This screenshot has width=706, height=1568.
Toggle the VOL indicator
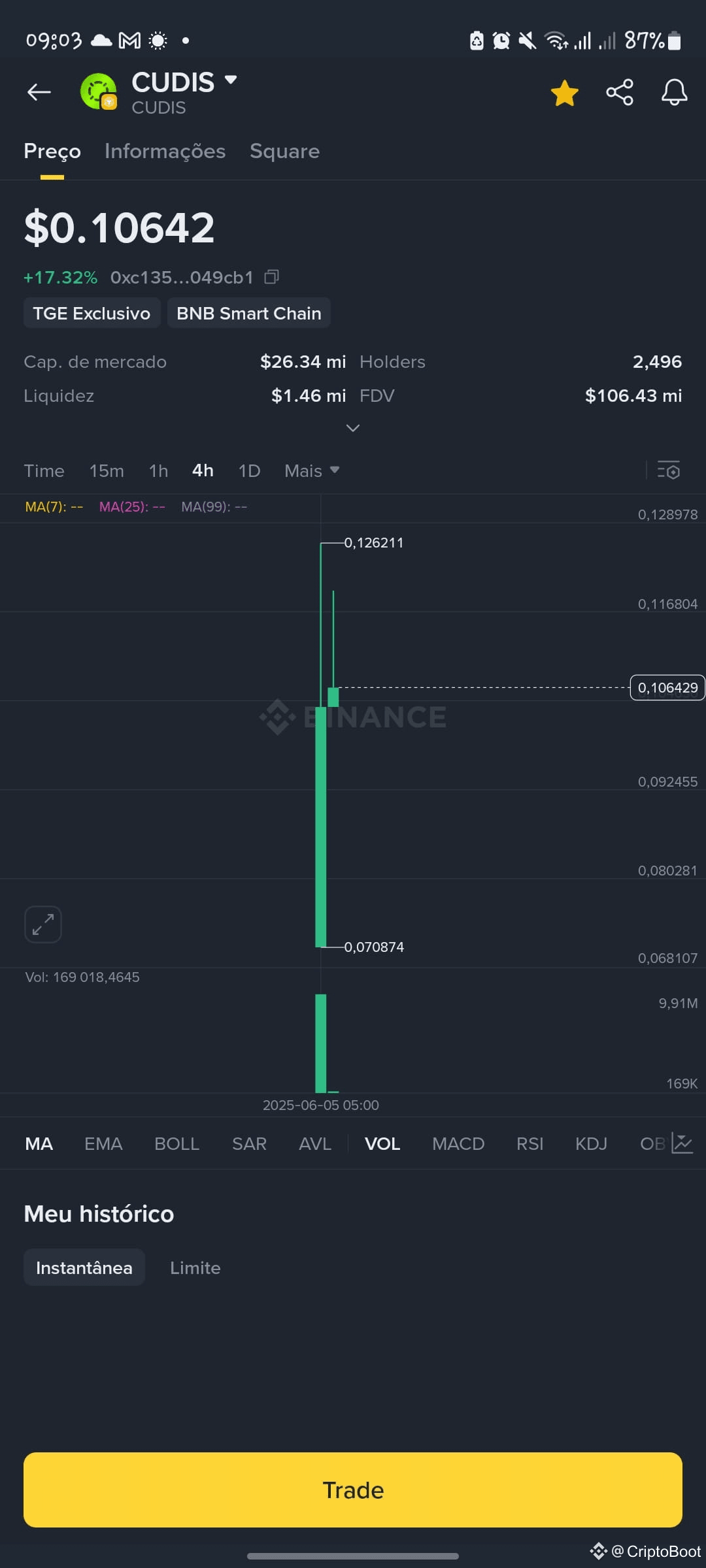pos(382,1143)
